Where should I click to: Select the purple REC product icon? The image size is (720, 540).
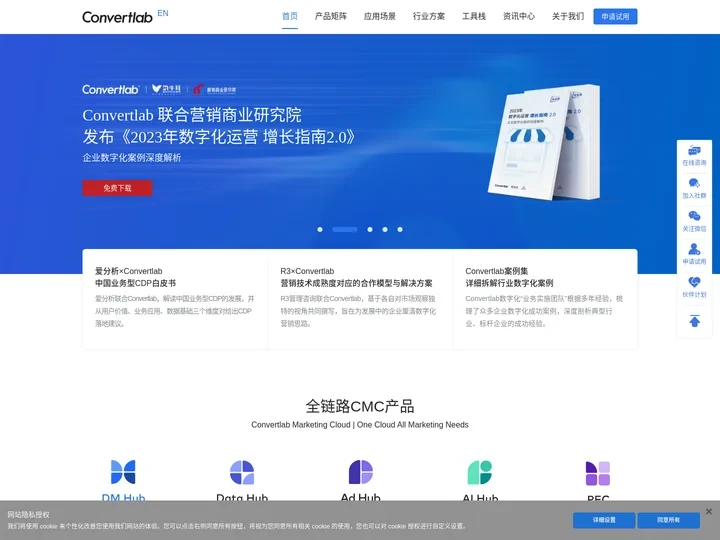pos(598,473)
